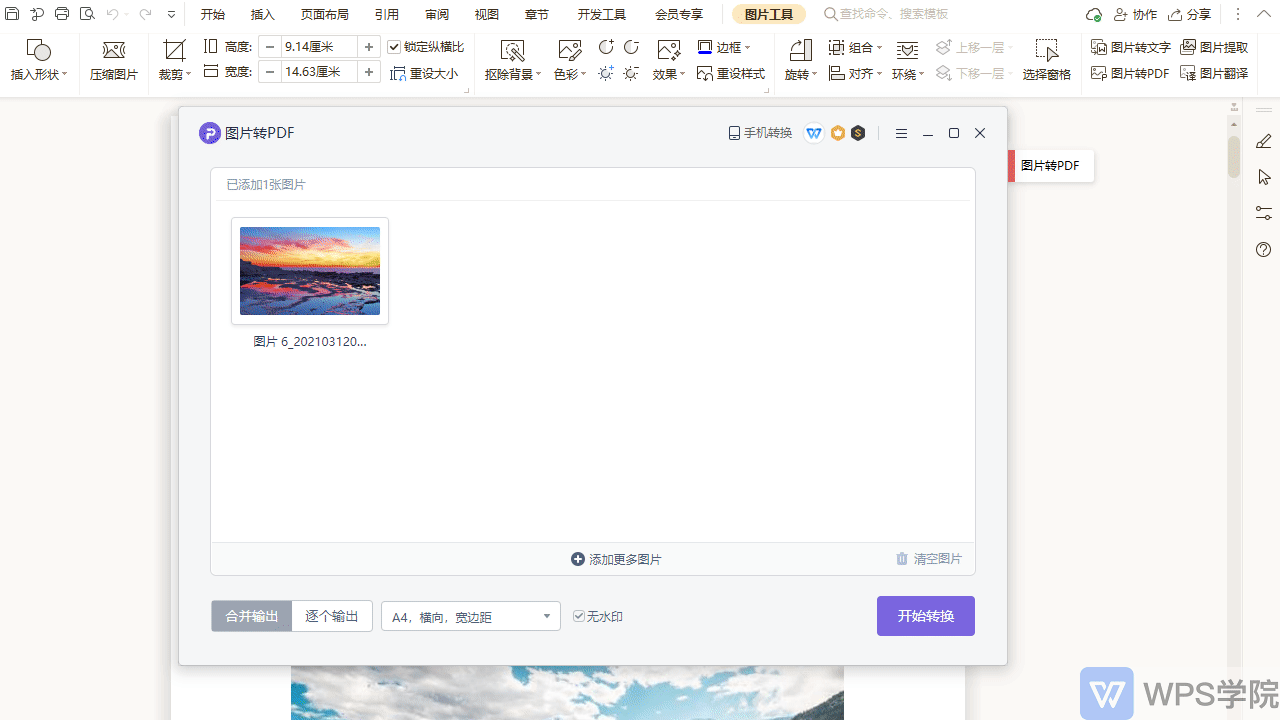Open the Selection Pane (选择窗格)

[x=1047, y=60]
